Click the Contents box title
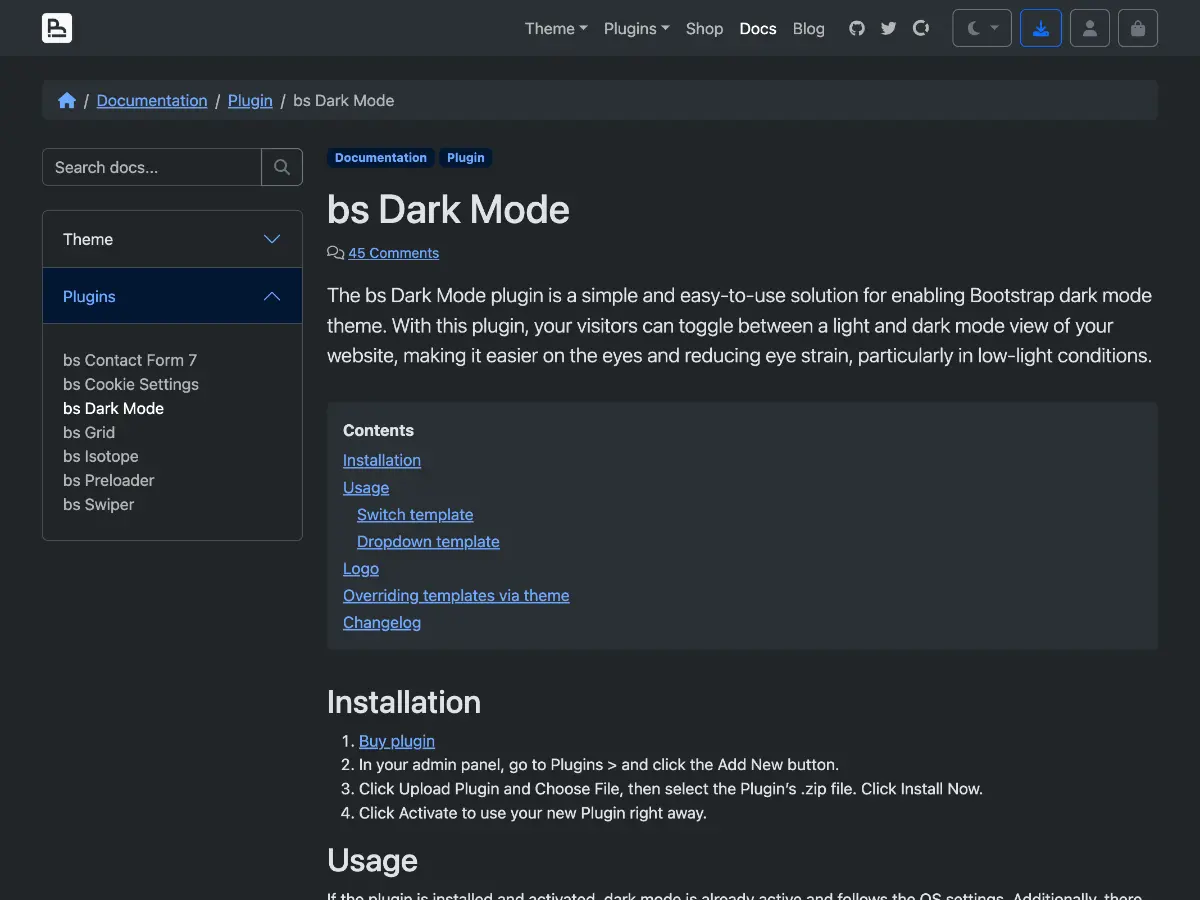Viewport: 1200px width, 900px height. pyautogui.click(x=378, y=431)
